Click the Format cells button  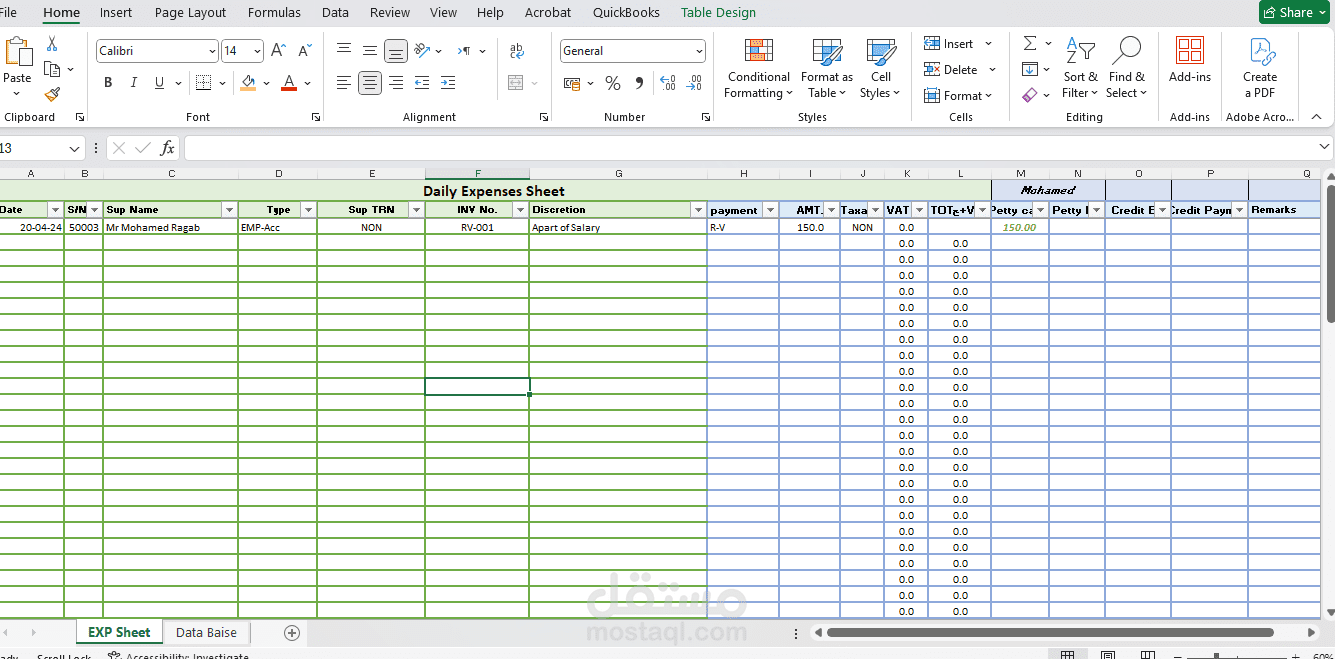(x=958, y=96)
